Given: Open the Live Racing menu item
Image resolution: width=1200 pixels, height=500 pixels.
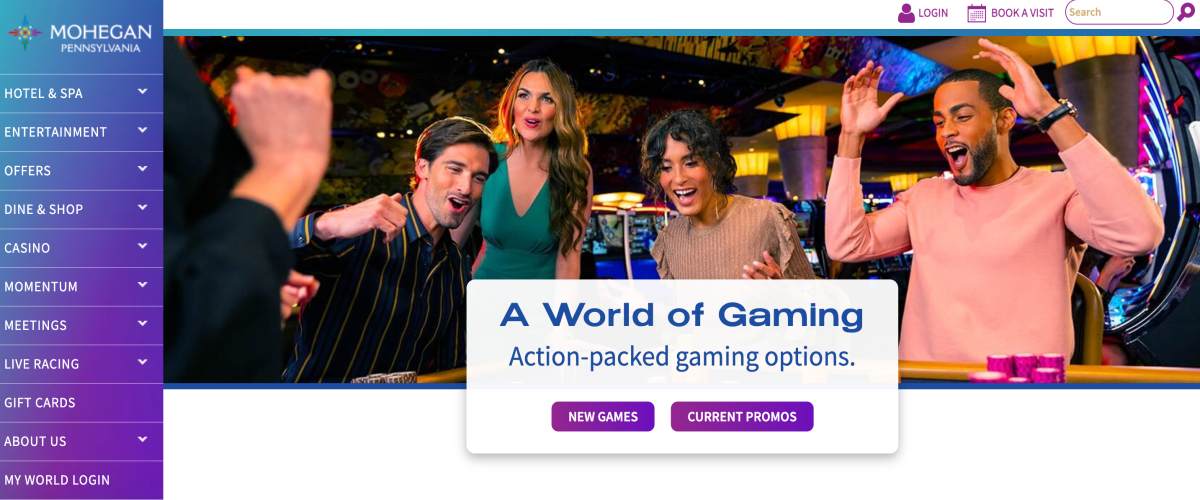Looking at the screenshot, I should pos(81,364).
